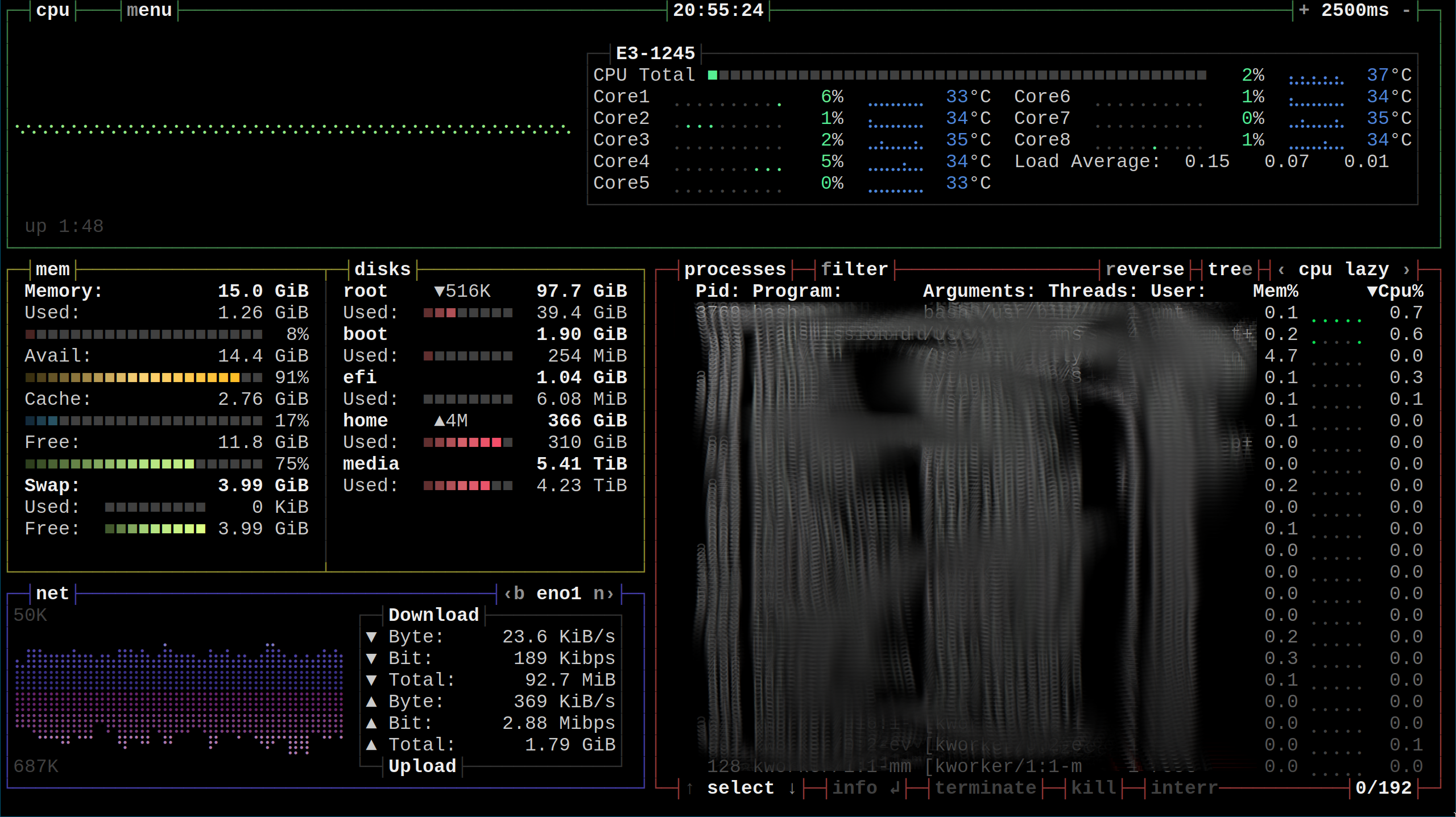The height and width of the screenshot is (817, 1456).
Task: Click the 37°C CPU Total temperature
Action: tap(1389, 75)
